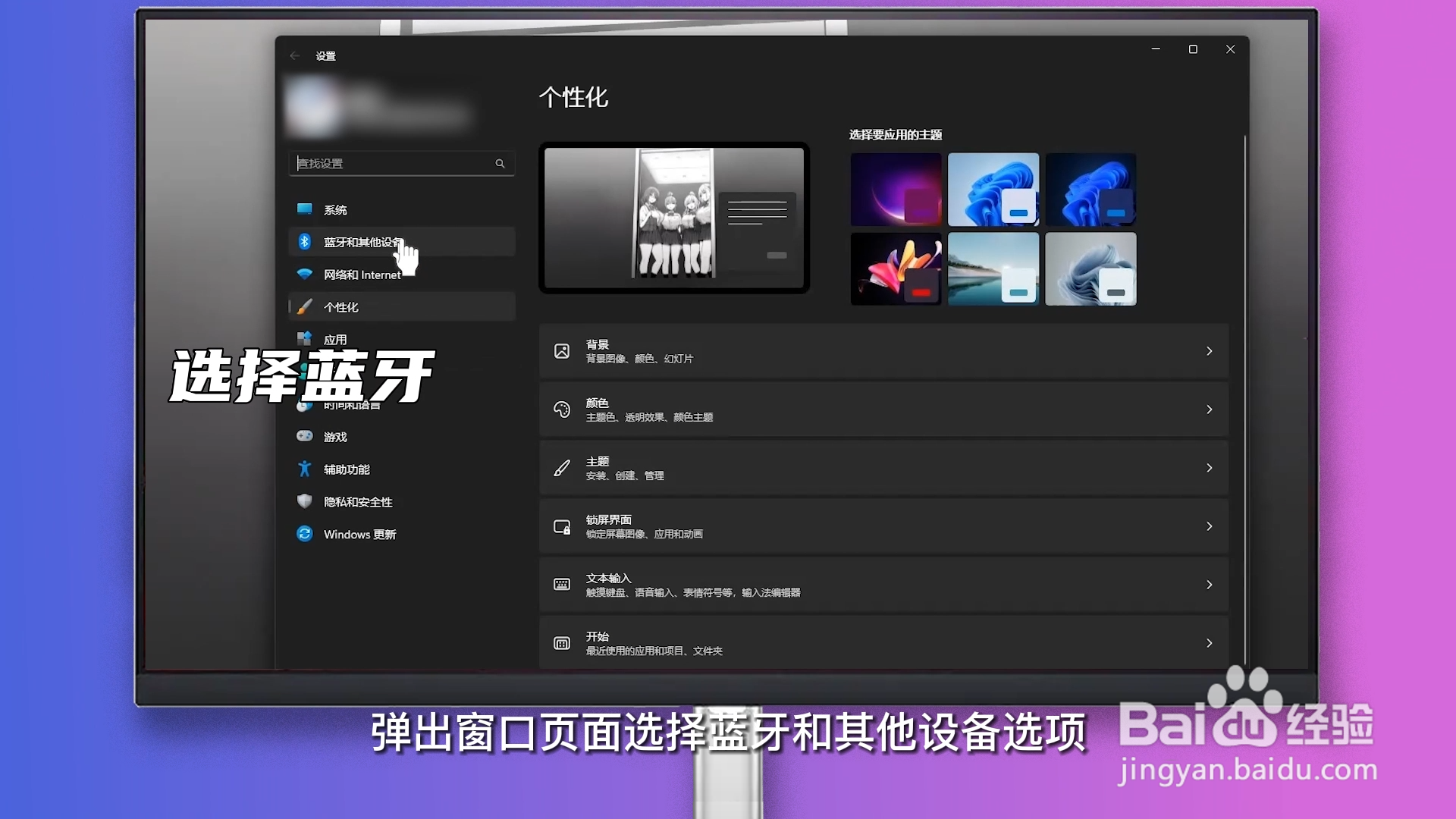Apply the colorful flower dark theme
This screenshot has width=1456, height=819.
pyautogui.click(x=896, y=269)
